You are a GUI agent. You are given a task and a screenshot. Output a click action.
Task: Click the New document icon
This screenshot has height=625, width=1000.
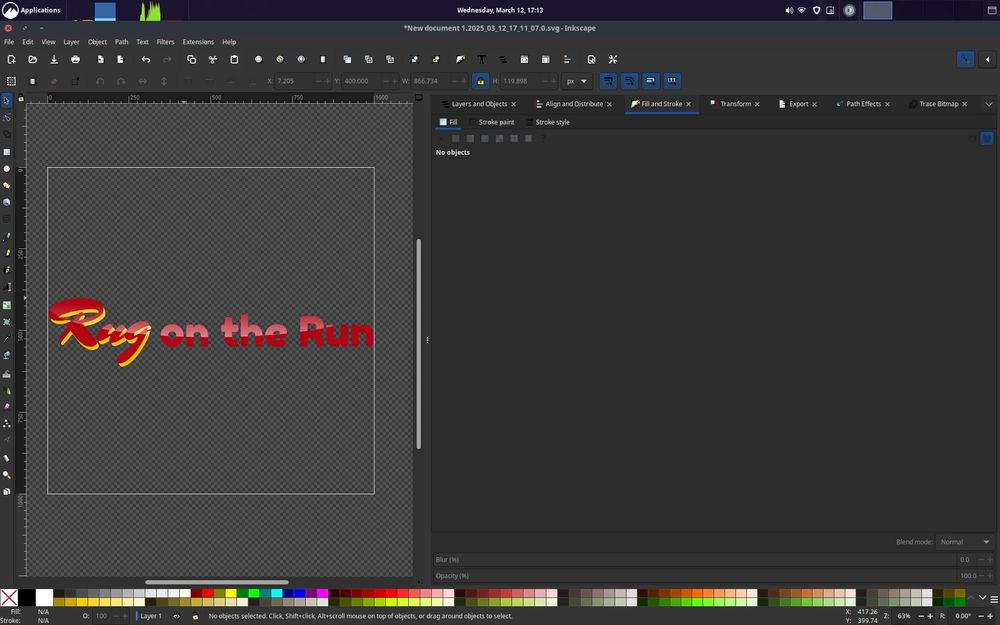coord(11,59)
